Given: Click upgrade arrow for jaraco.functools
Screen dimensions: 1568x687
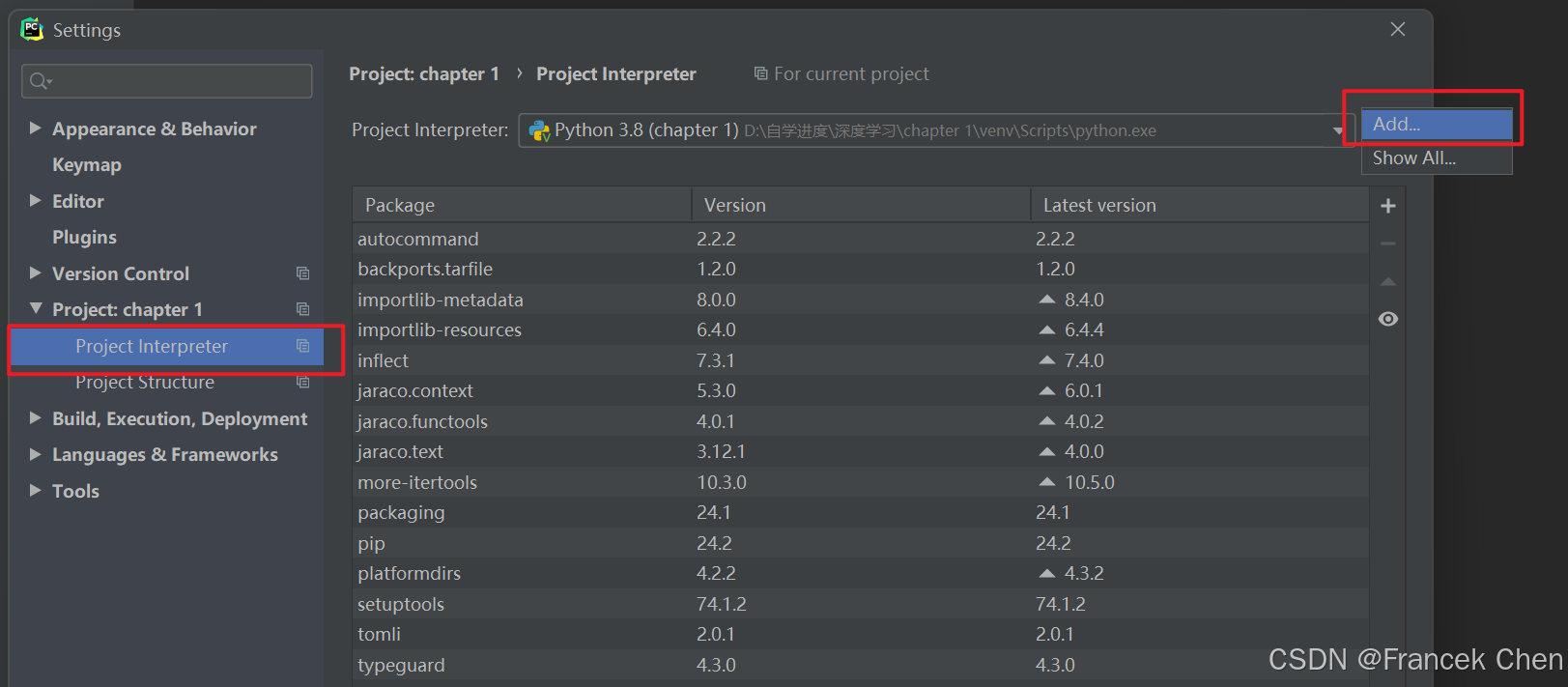Looking at the screenshot, I should (x=1046, y=421).
